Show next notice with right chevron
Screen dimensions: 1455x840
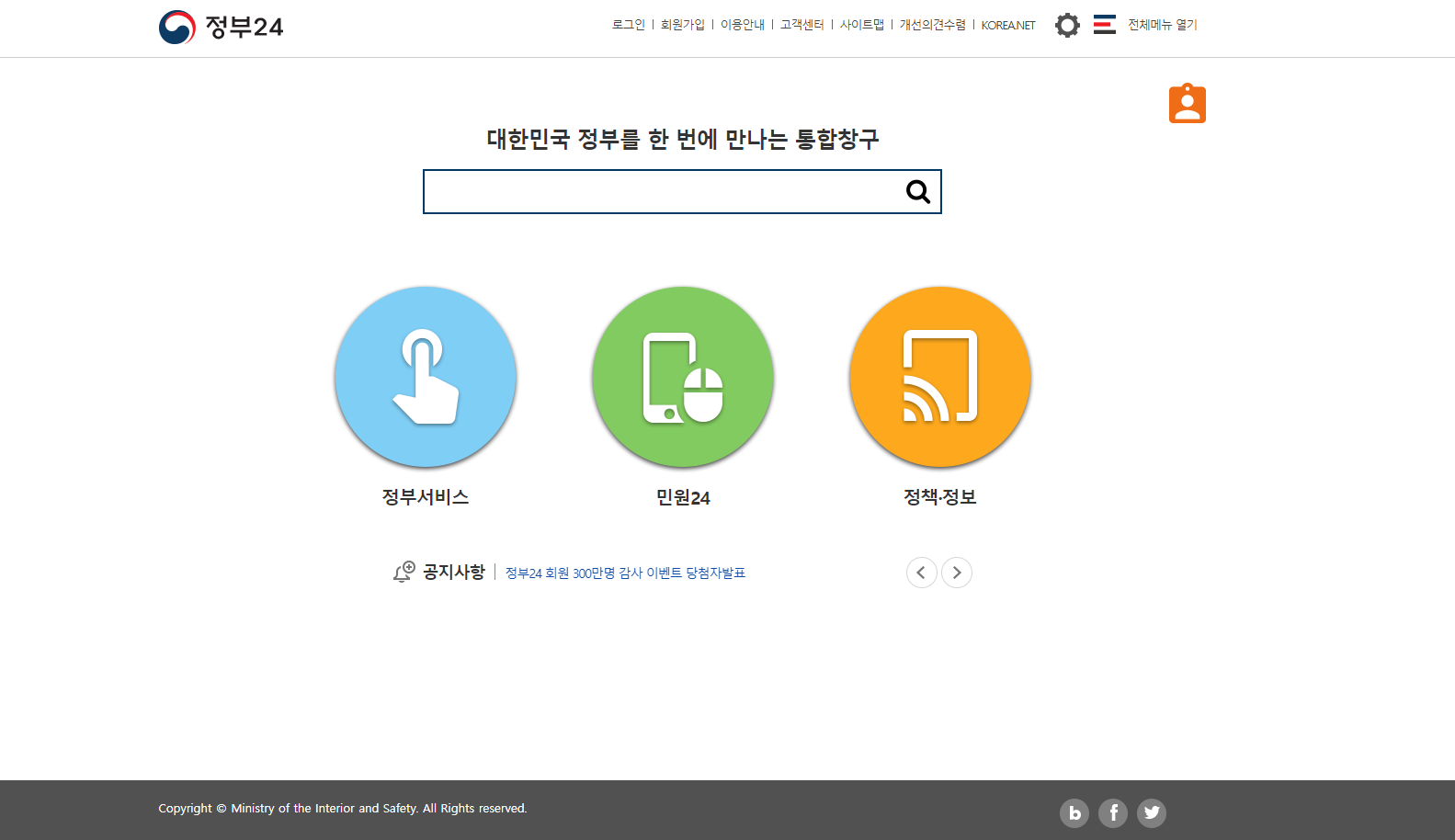coord(956,573)
